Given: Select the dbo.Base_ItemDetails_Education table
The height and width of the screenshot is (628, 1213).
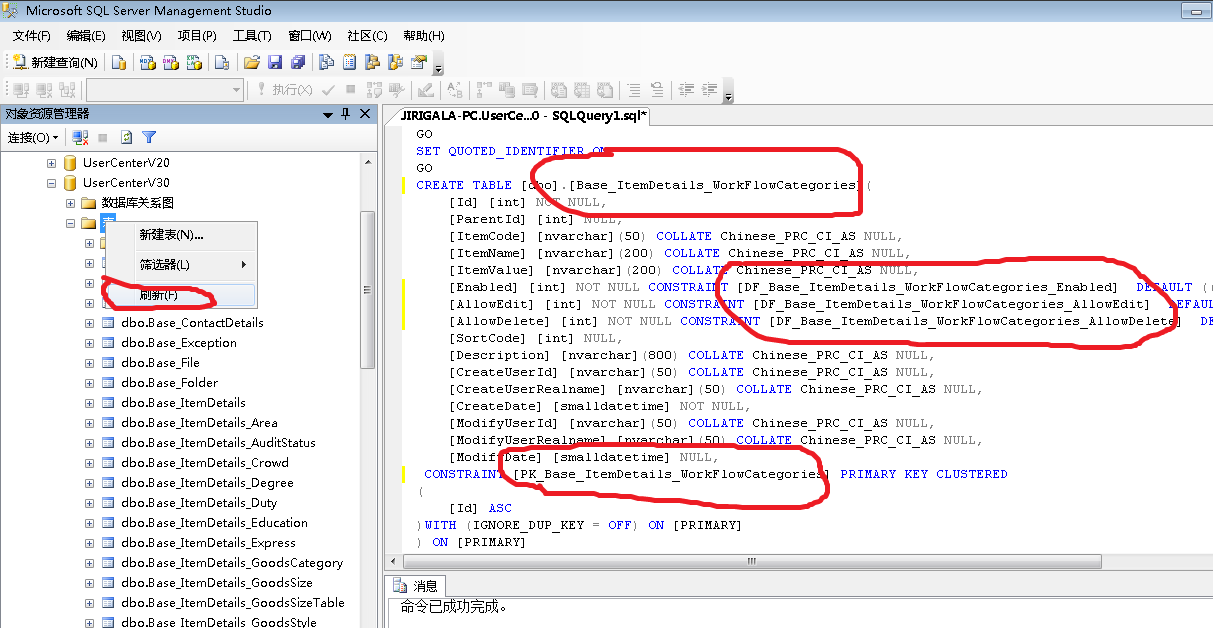Looking at the screenshot, I should click(x=214, y=523).
